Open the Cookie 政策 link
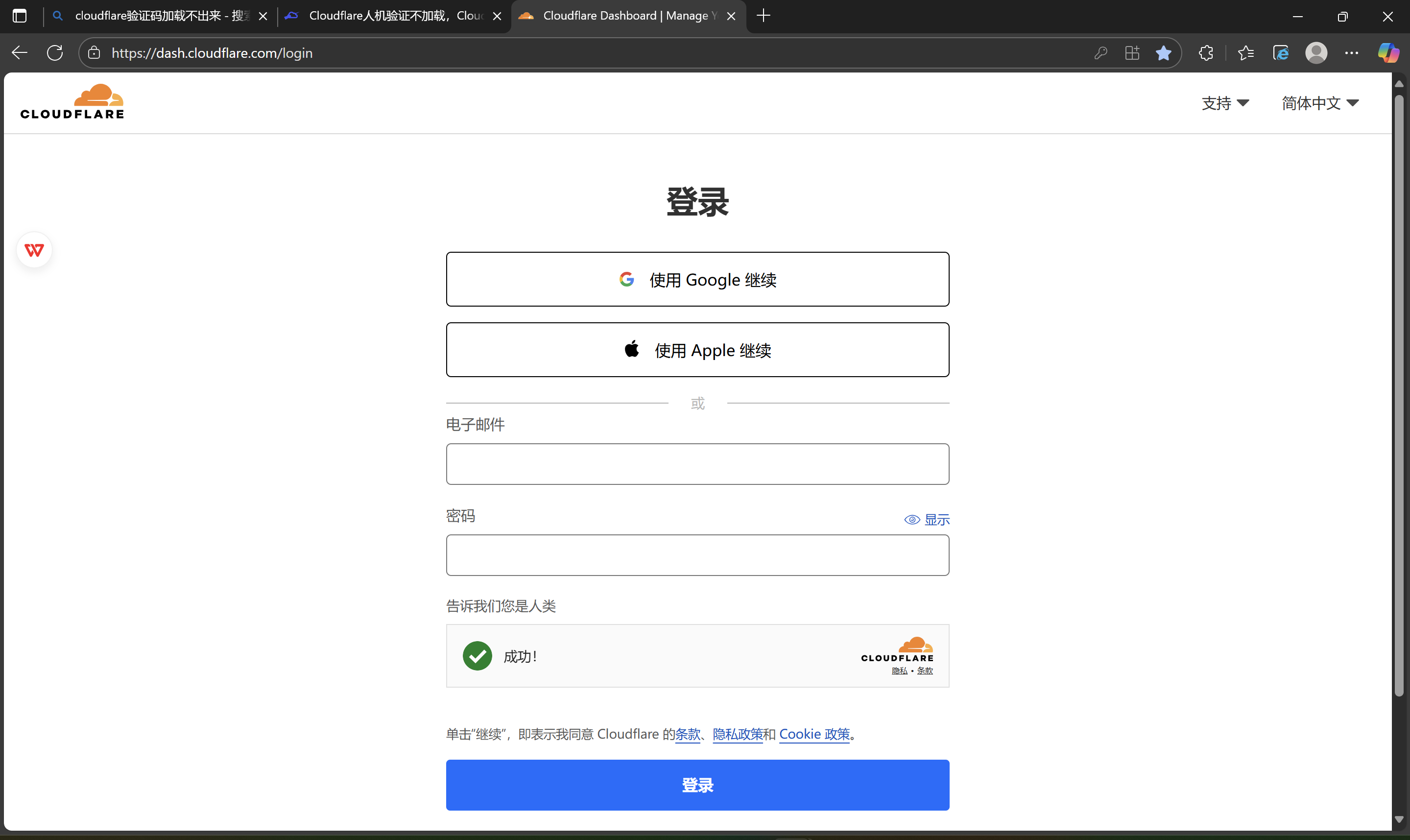 814,734
